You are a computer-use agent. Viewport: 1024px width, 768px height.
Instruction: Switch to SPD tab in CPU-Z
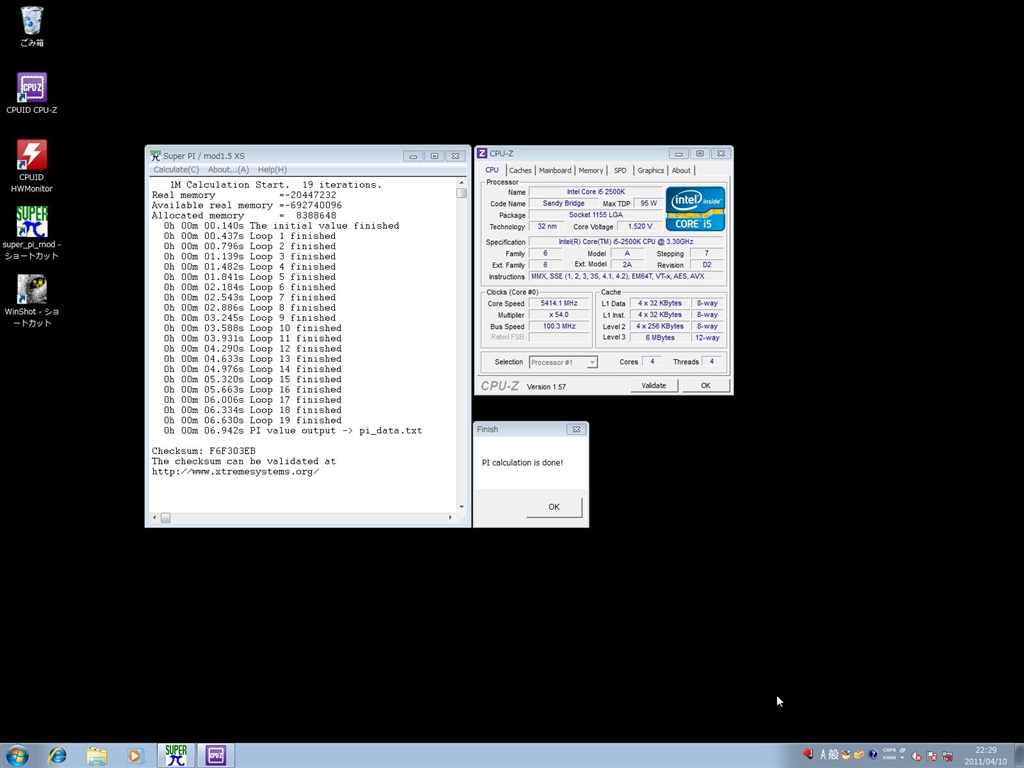point(620,170)
